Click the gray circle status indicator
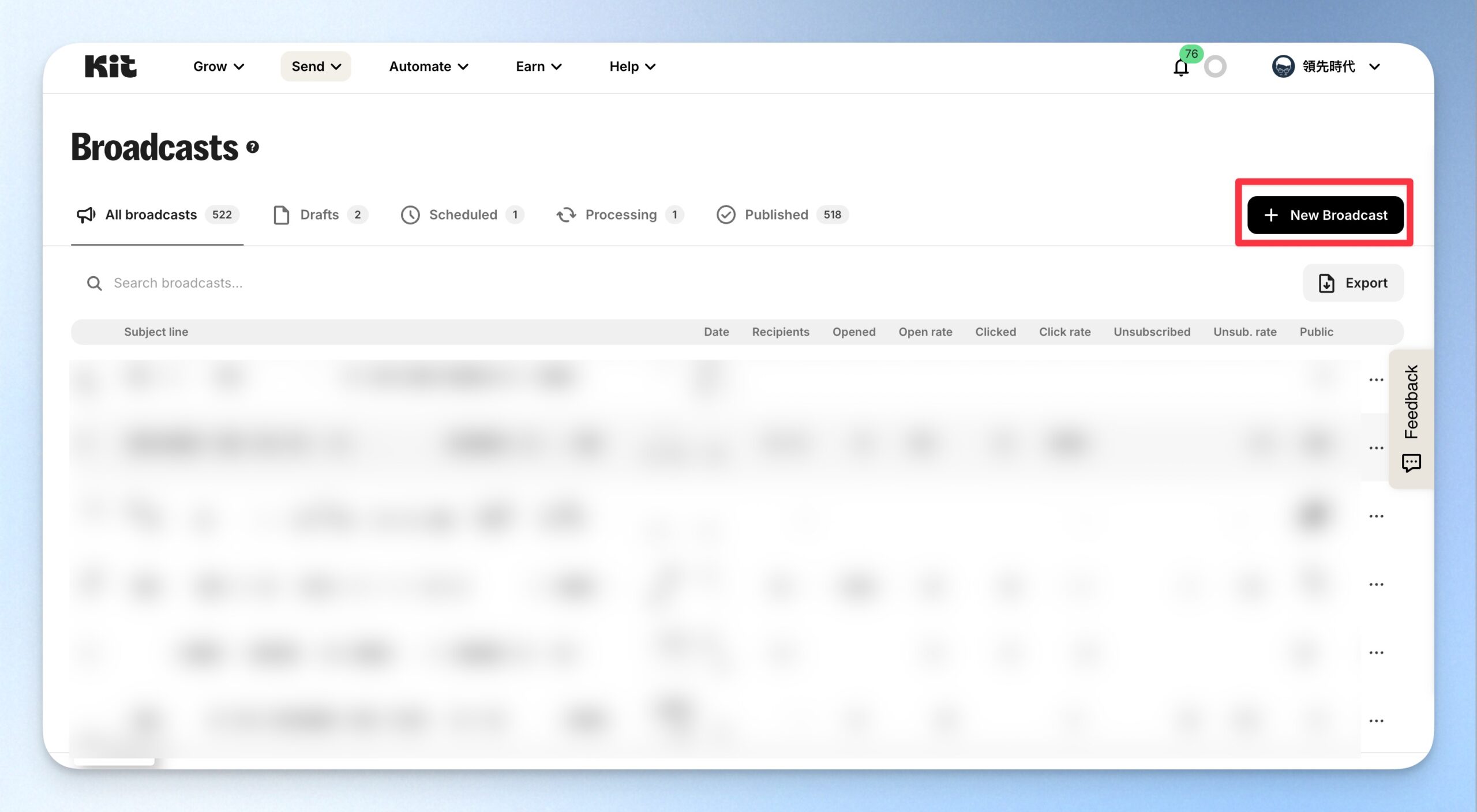1477x812 pixels. pyautogui.click(x=1215, y=67)
